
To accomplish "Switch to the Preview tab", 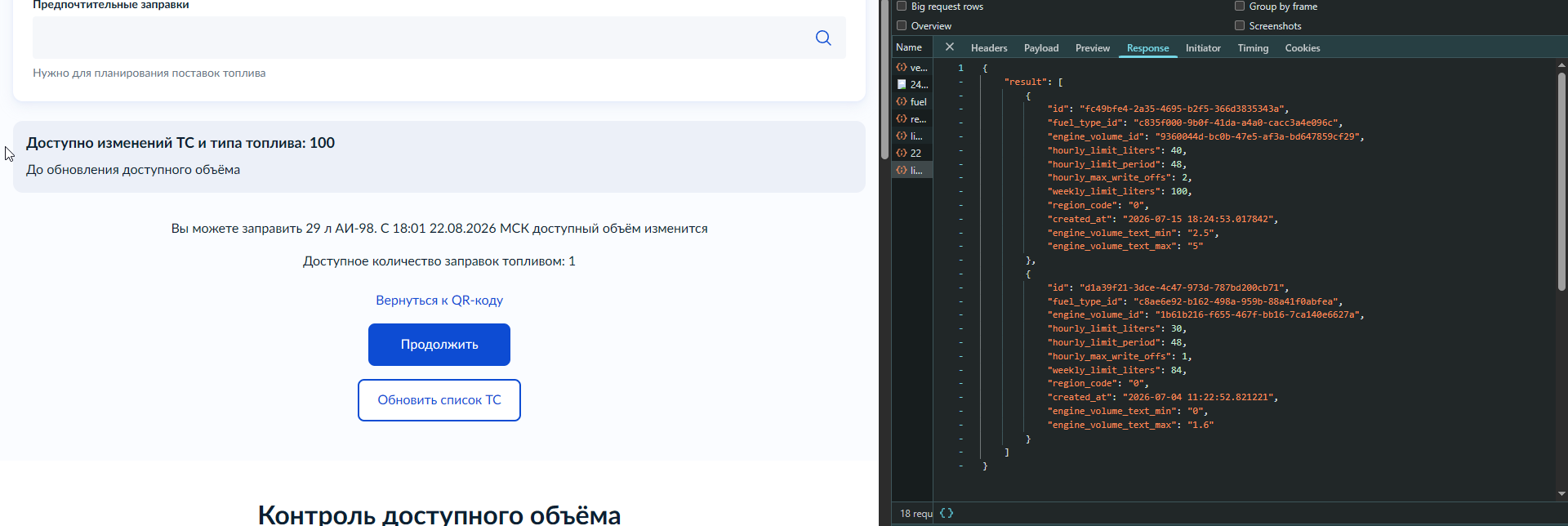I will pos(1093,48).
